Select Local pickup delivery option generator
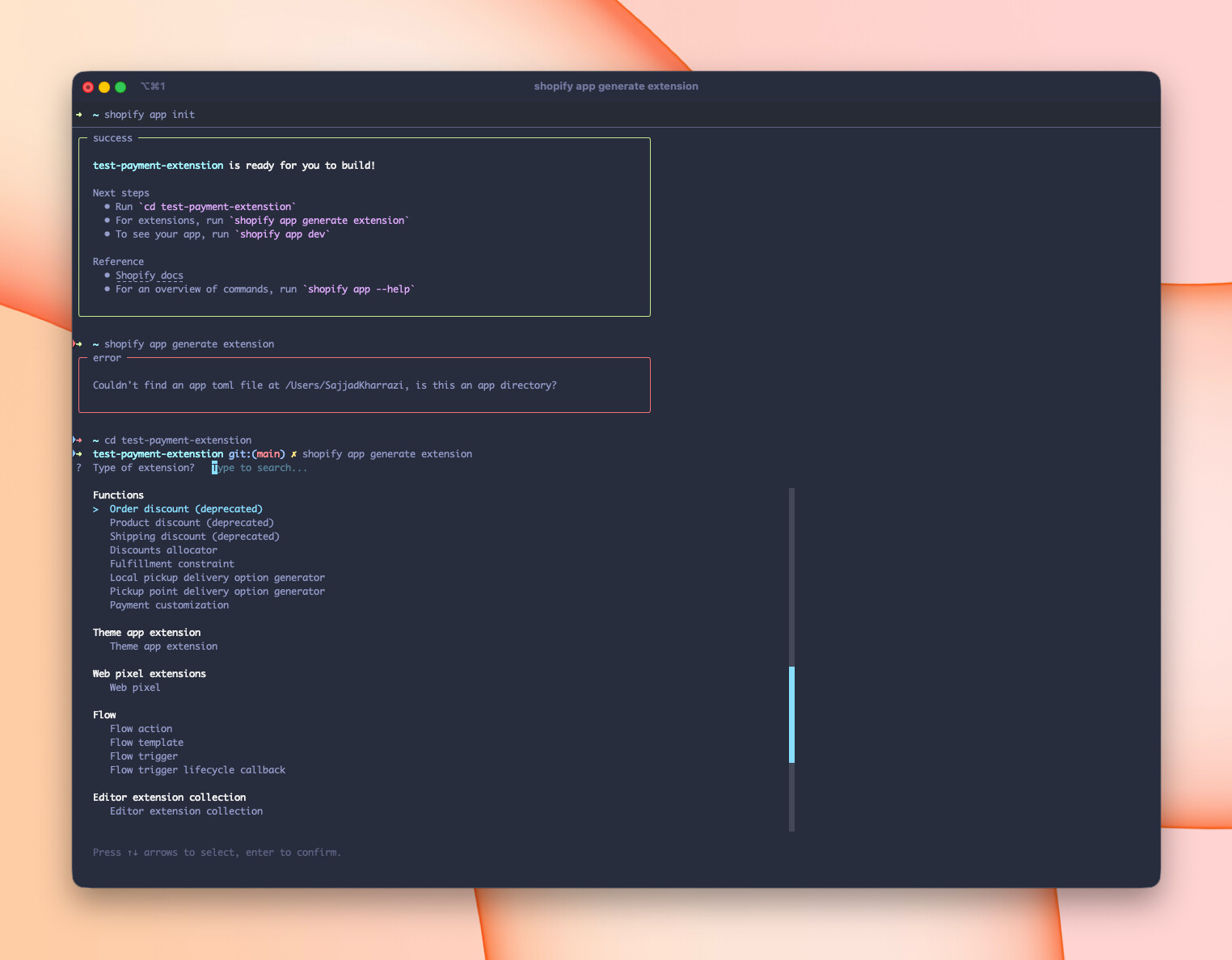This screenshot has height=960, width=1232. pyautogui.click(x=217, y=578)
